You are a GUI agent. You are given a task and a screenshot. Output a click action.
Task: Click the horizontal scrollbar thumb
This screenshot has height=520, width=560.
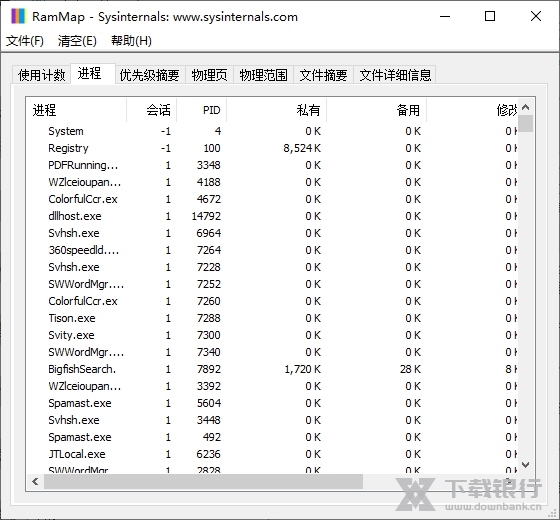(x=204, y=481)
